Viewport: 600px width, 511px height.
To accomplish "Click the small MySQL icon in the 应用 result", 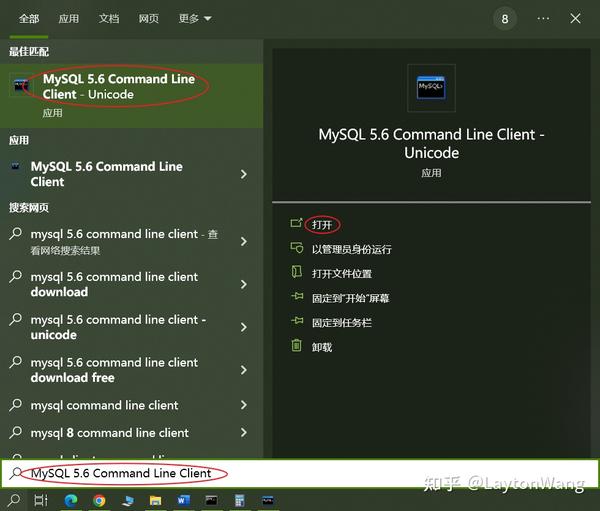I will [15, 166].
